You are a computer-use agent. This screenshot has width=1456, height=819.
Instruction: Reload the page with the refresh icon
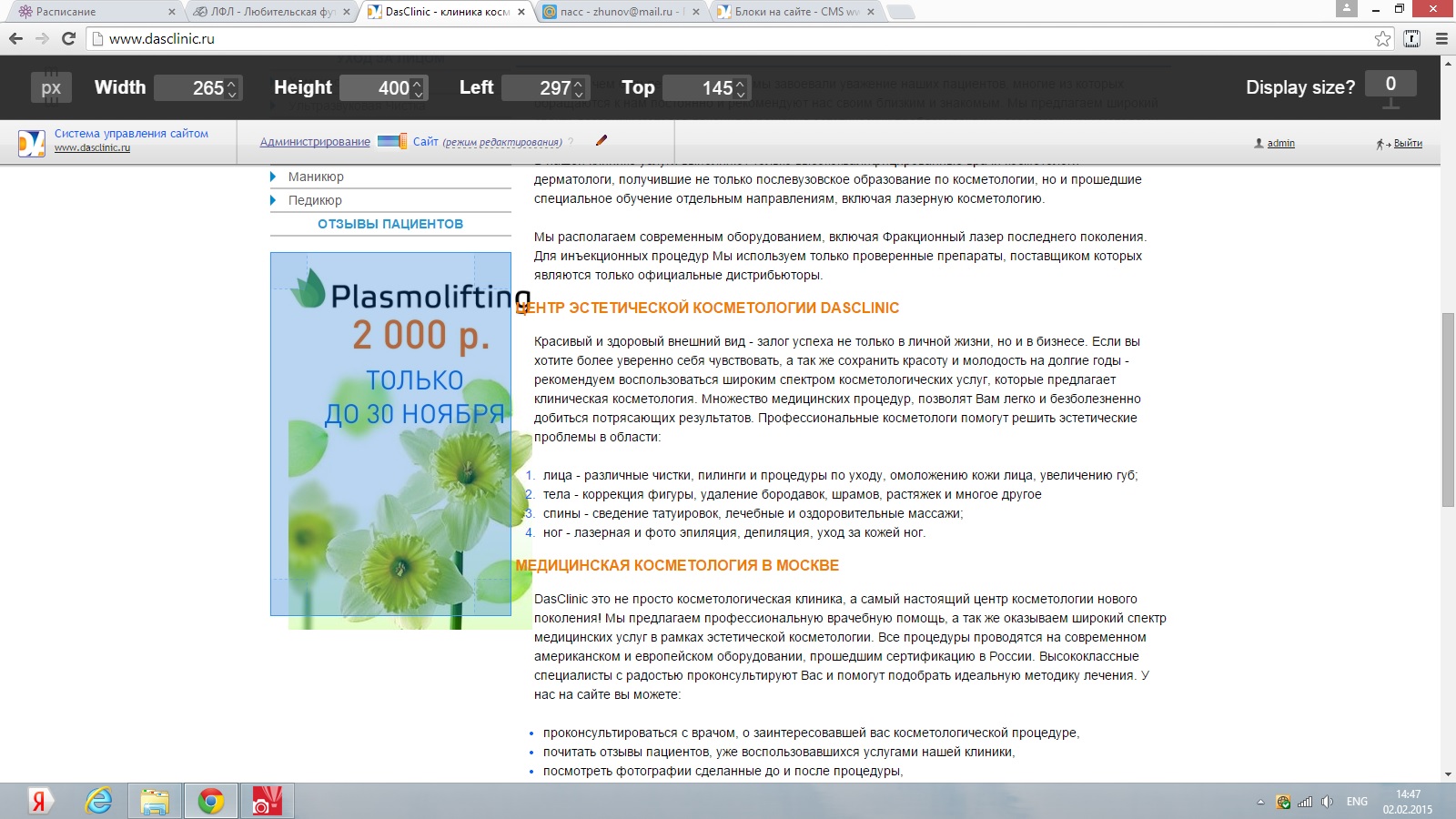[x=68, y=38]
